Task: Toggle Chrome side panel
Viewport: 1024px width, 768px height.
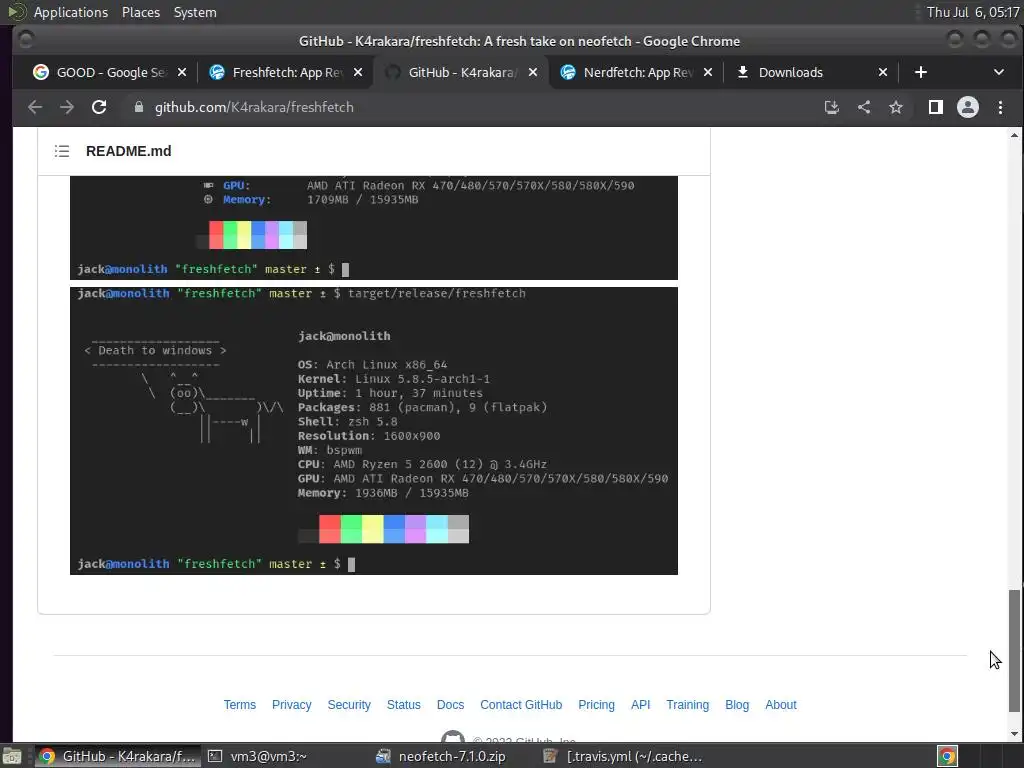Action: click(x=935, y=107)
